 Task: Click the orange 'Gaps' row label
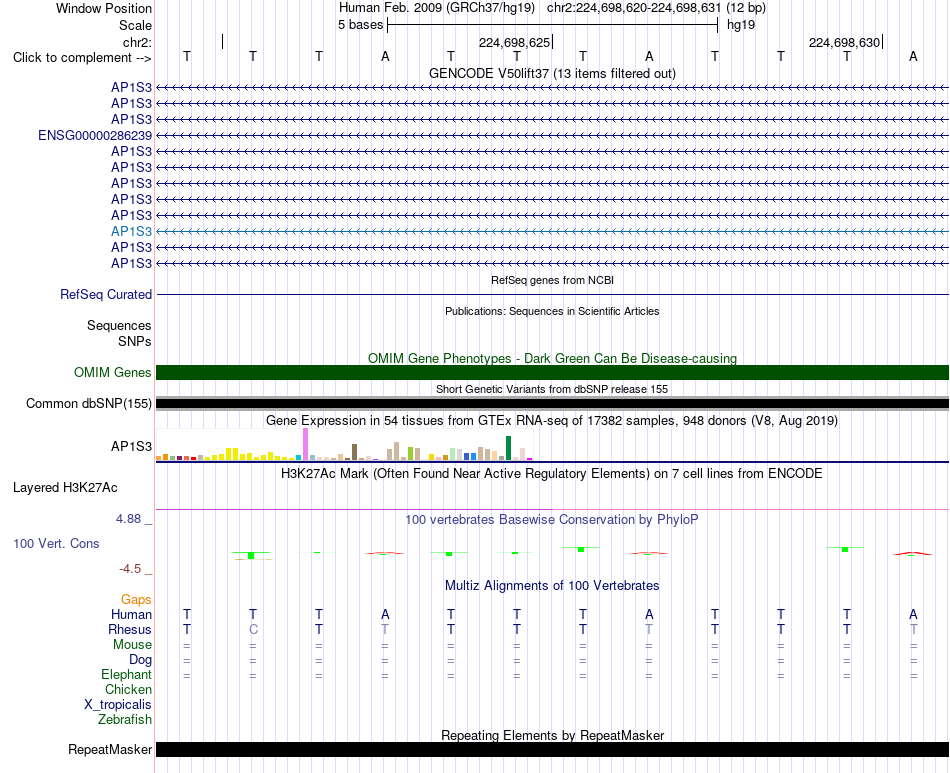coord(136,600)
